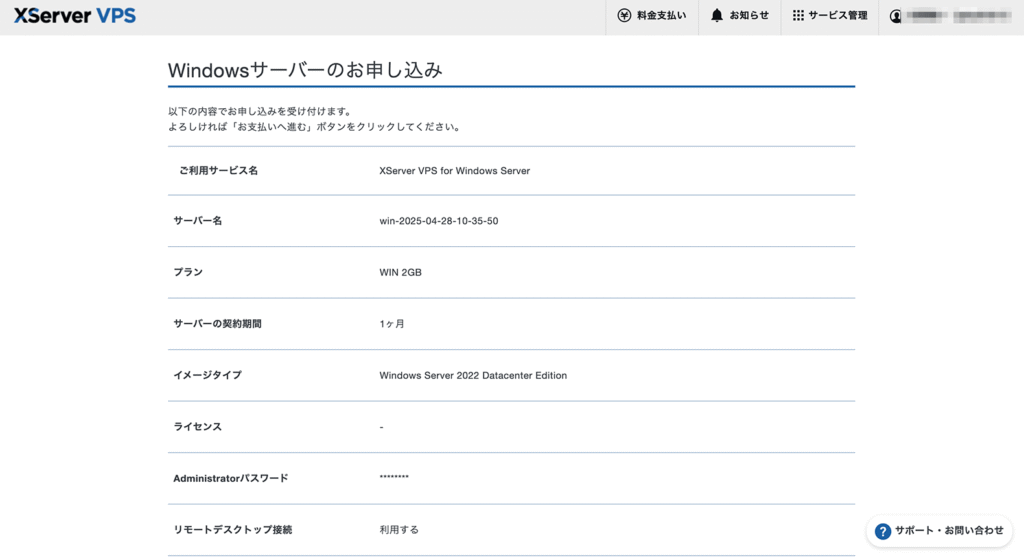This screenshot has height=557, width=1024.
Task: Click the 1ヶ月 contract period value
Action: tap(392, 324)
